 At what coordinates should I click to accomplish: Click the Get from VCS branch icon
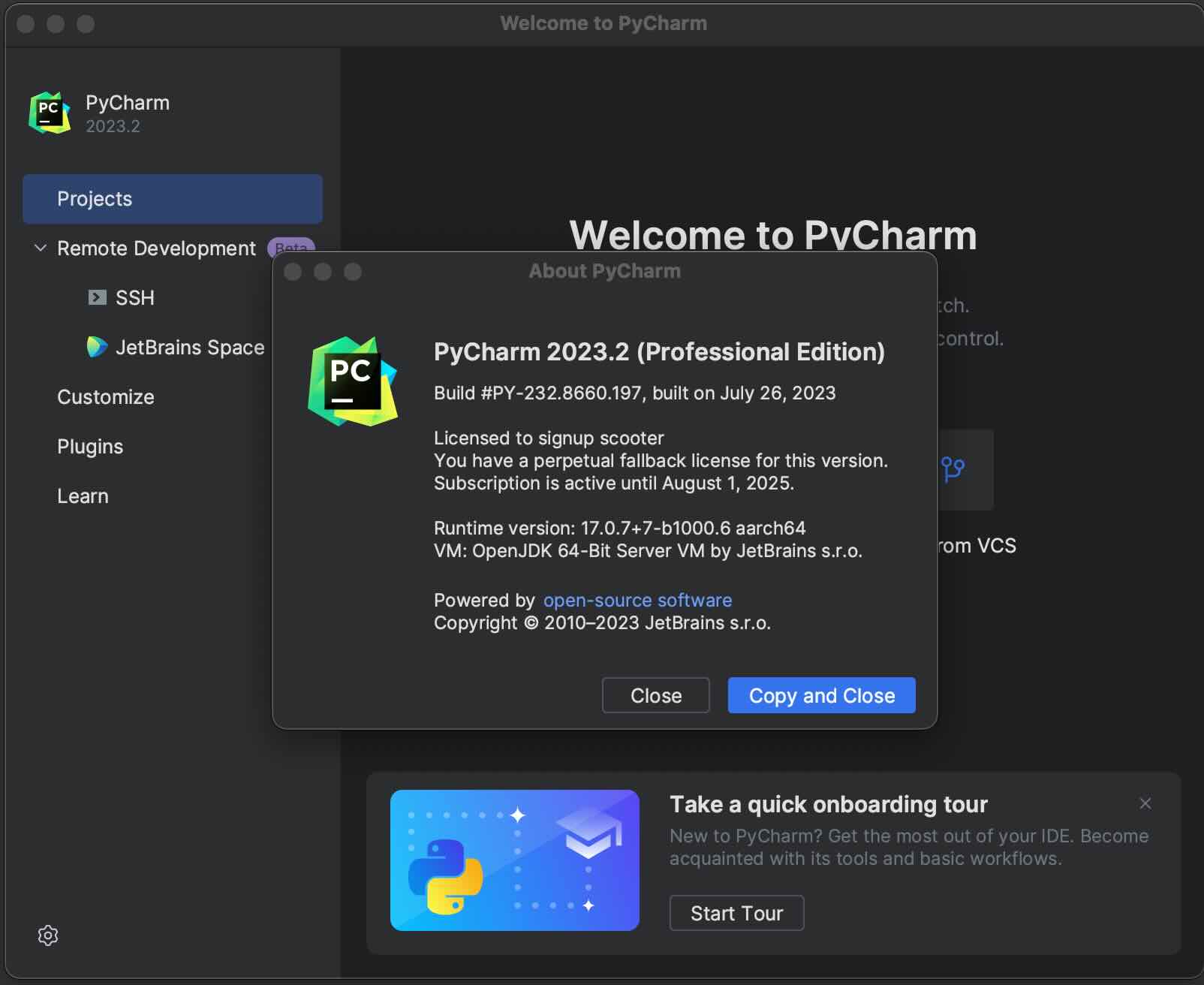[953, 469]
